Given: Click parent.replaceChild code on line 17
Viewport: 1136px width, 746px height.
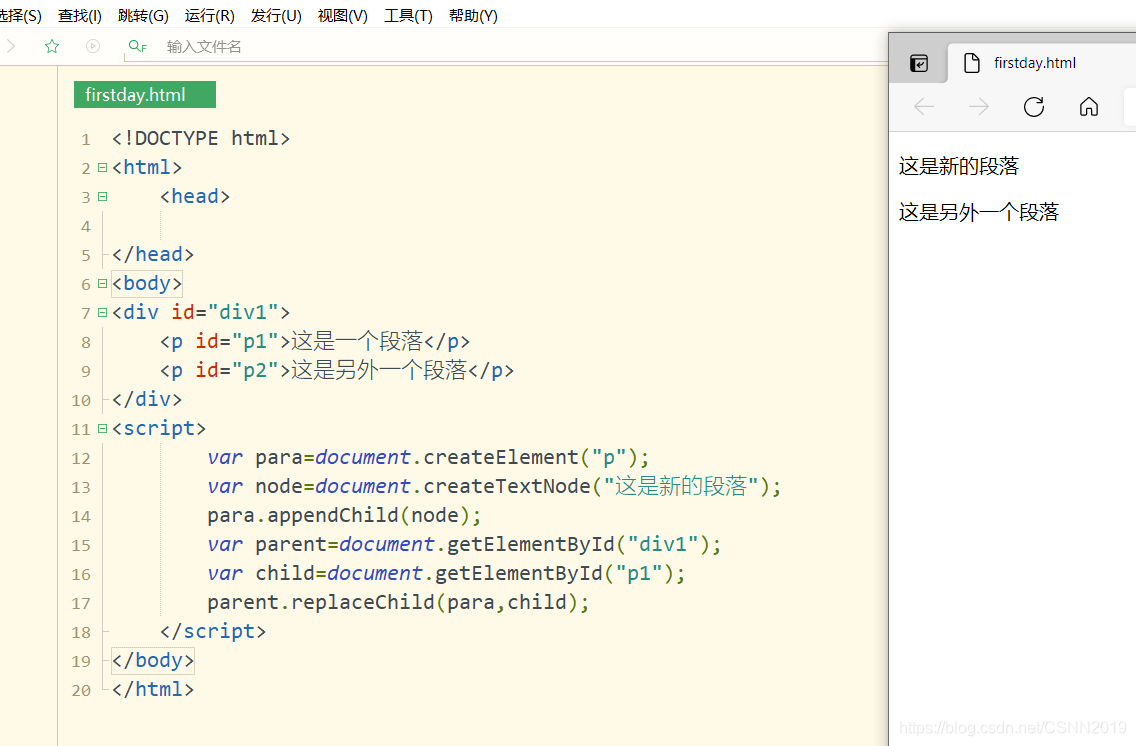Looking at the screenshot, I should click(398, 602).
